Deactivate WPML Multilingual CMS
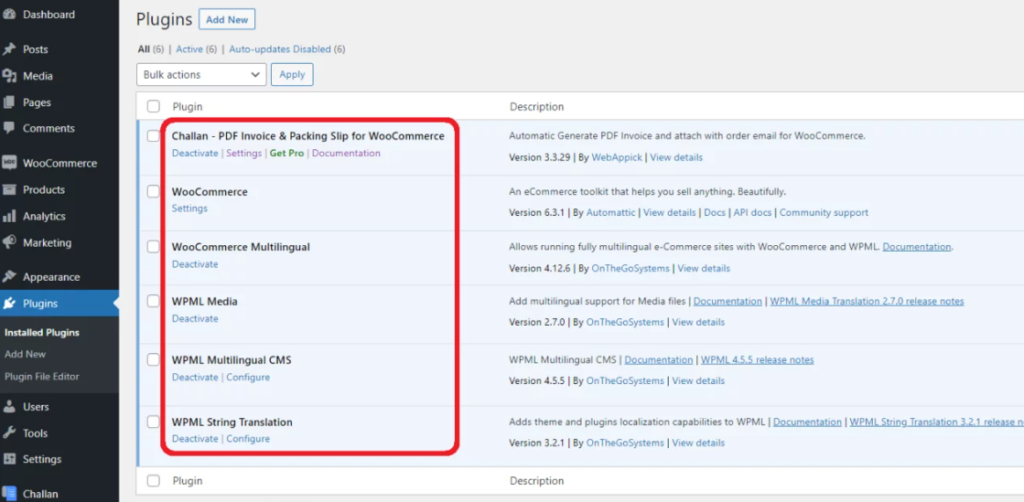 tap(195, 377)
